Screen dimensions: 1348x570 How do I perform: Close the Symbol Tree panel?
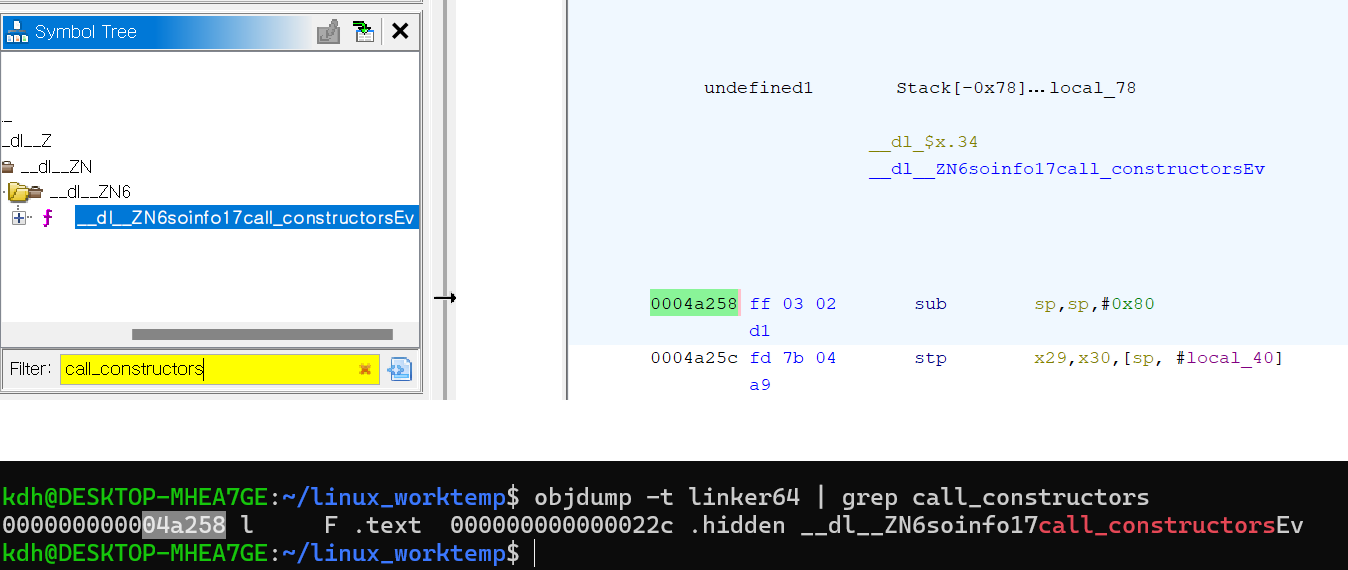point(400,32)
